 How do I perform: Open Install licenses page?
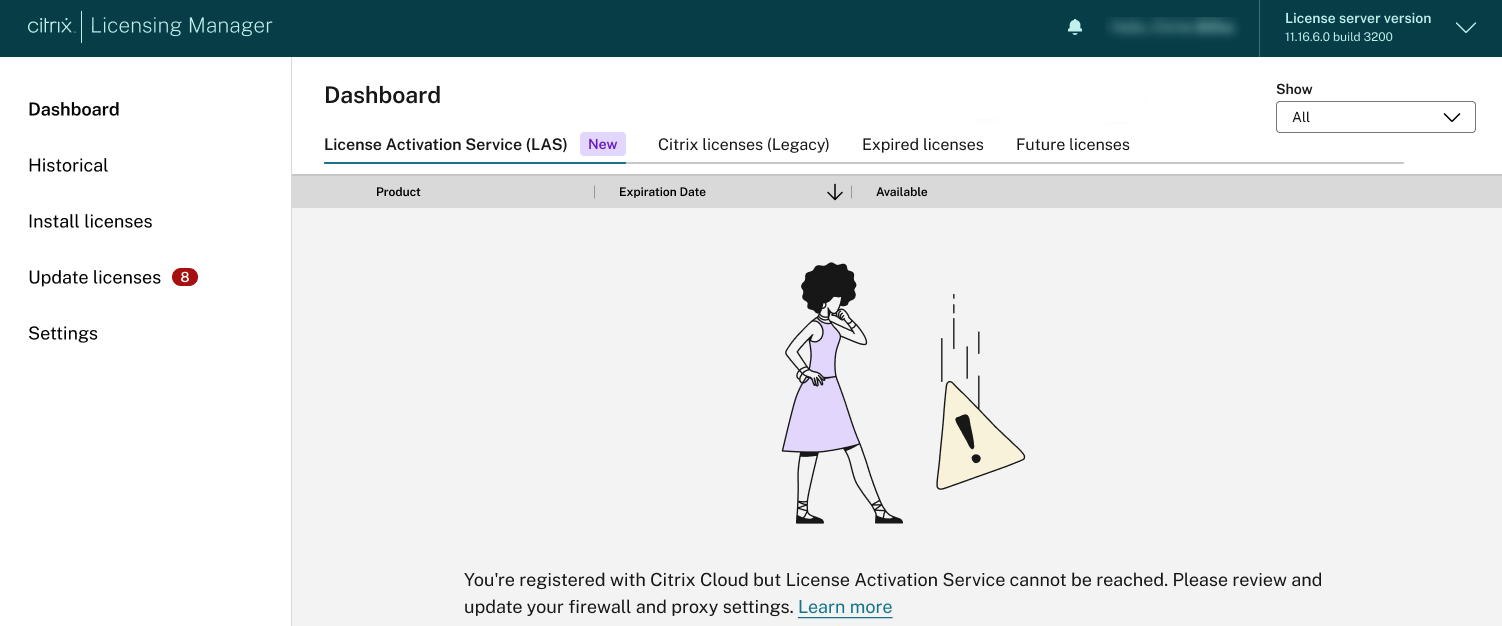click(x=90, y=221)
